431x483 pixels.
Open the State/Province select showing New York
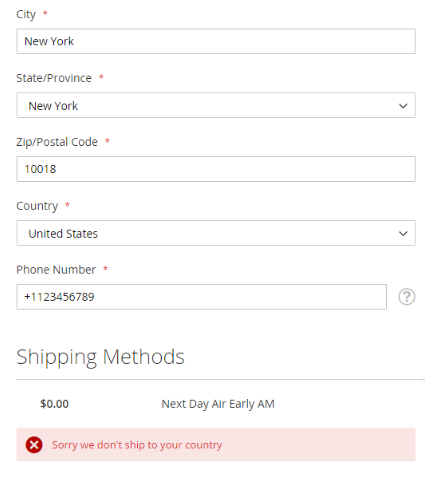coord(216,105)
